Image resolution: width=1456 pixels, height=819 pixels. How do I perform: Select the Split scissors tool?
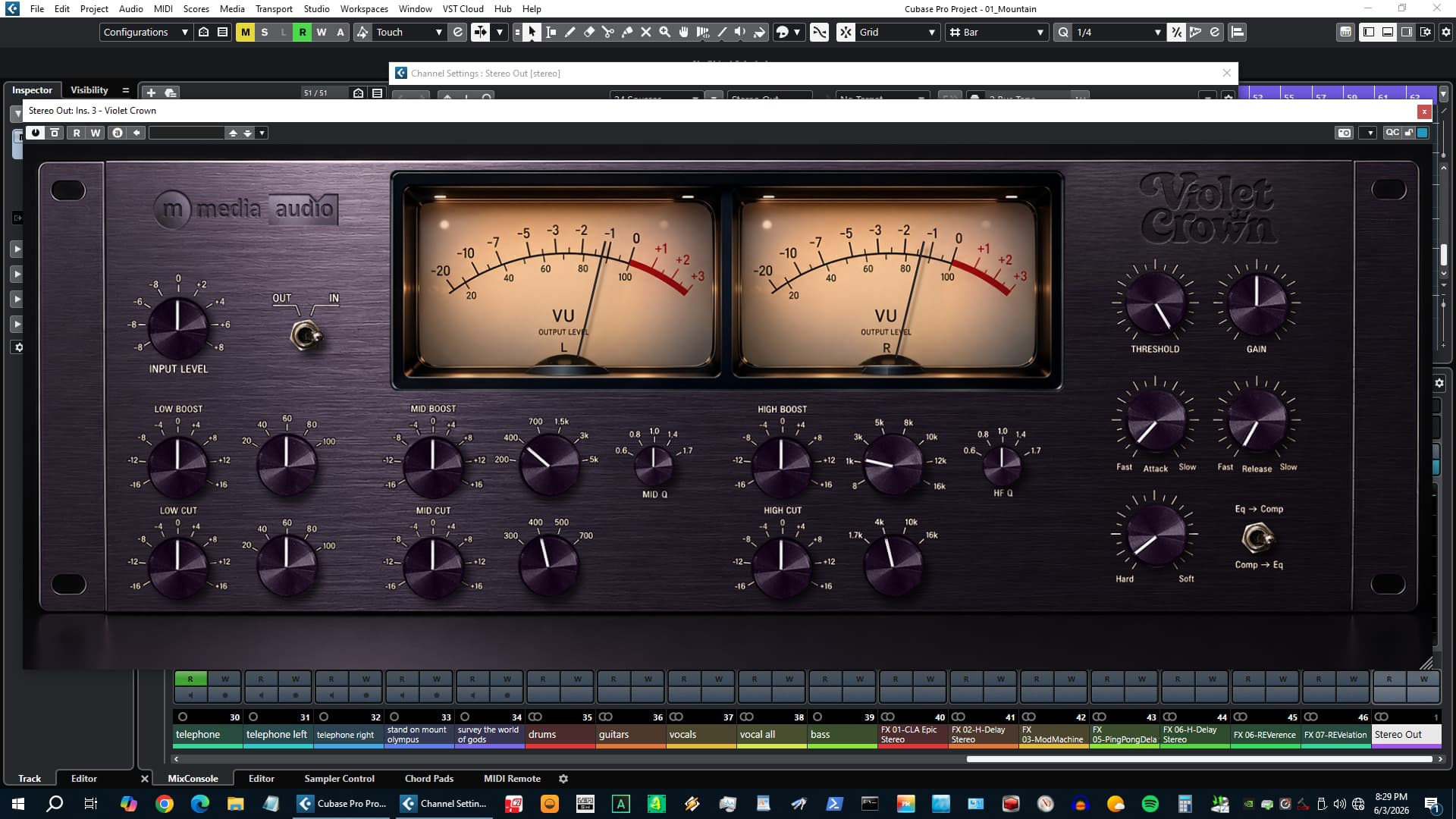pos(607,32)
